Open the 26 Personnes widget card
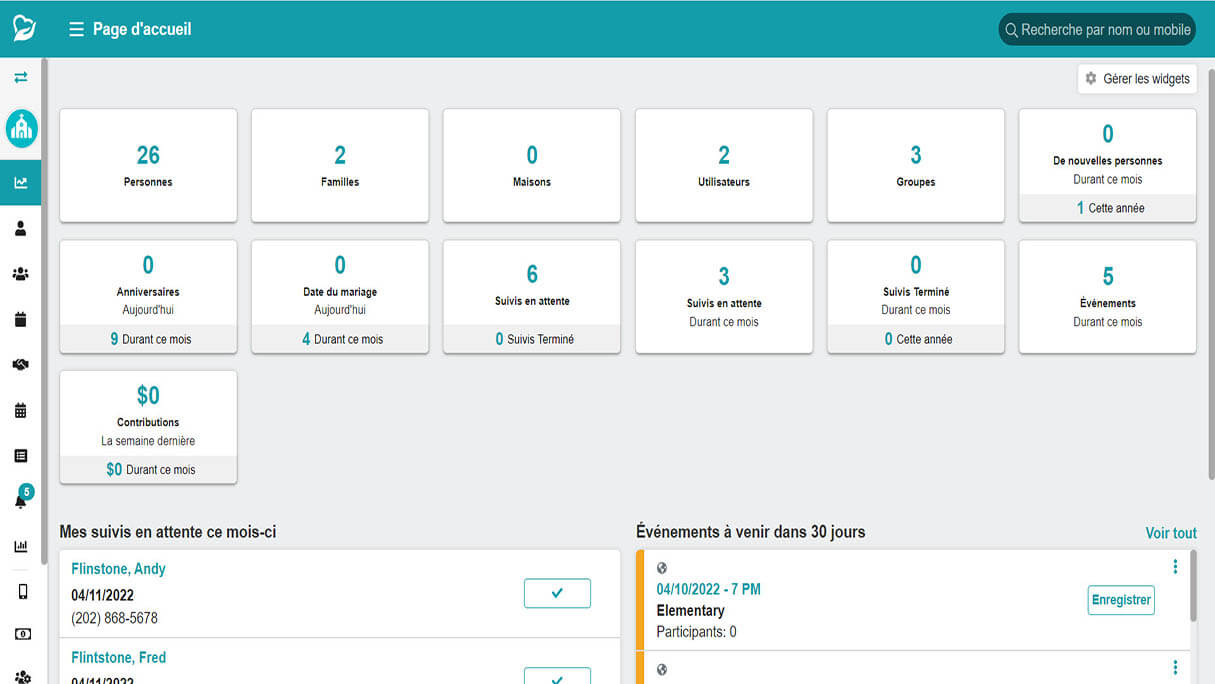Screen dimensions: 1215x684 click(x=148, y=165)
